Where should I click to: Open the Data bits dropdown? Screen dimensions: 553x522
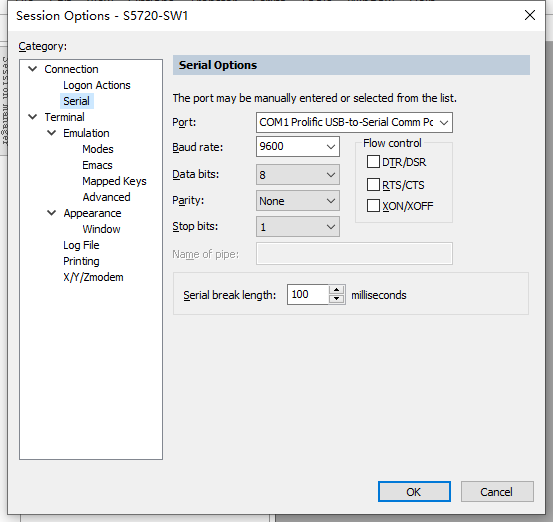pyautogui.click(x=298, y=175)
